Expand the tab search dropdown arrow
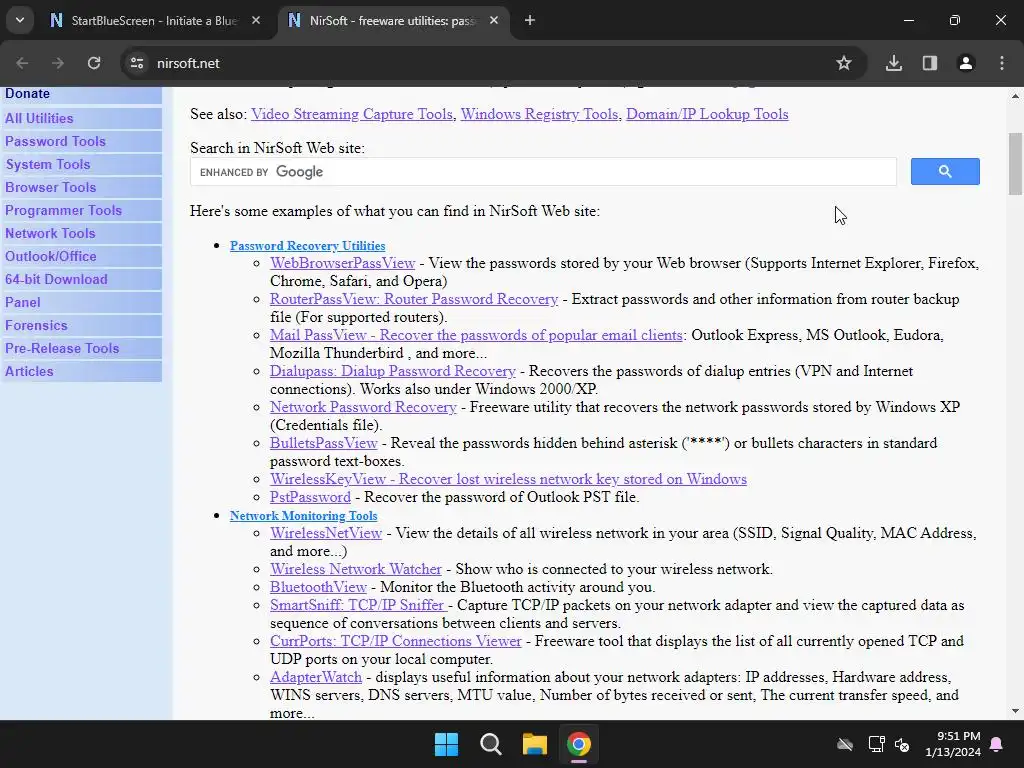1024x768 pixels. 20,20
